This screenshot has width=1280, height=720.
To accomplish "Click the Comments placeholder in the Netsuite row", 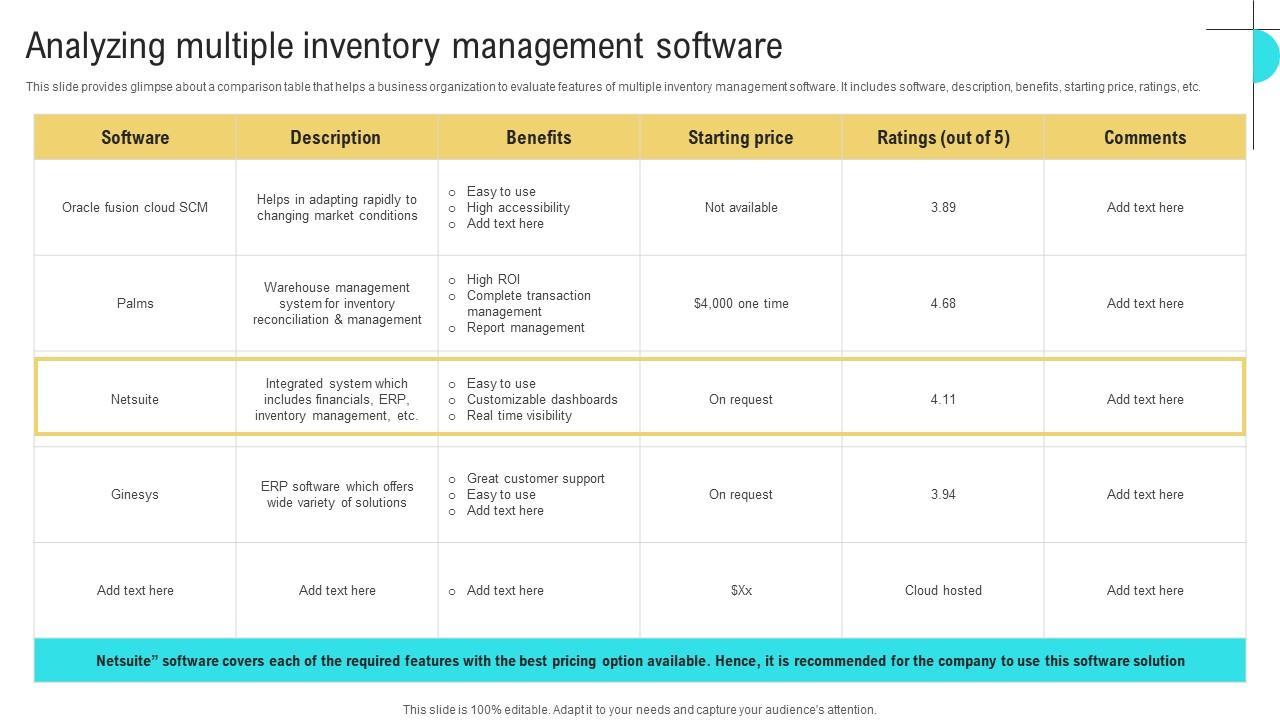I will (x=1145, y=400).
